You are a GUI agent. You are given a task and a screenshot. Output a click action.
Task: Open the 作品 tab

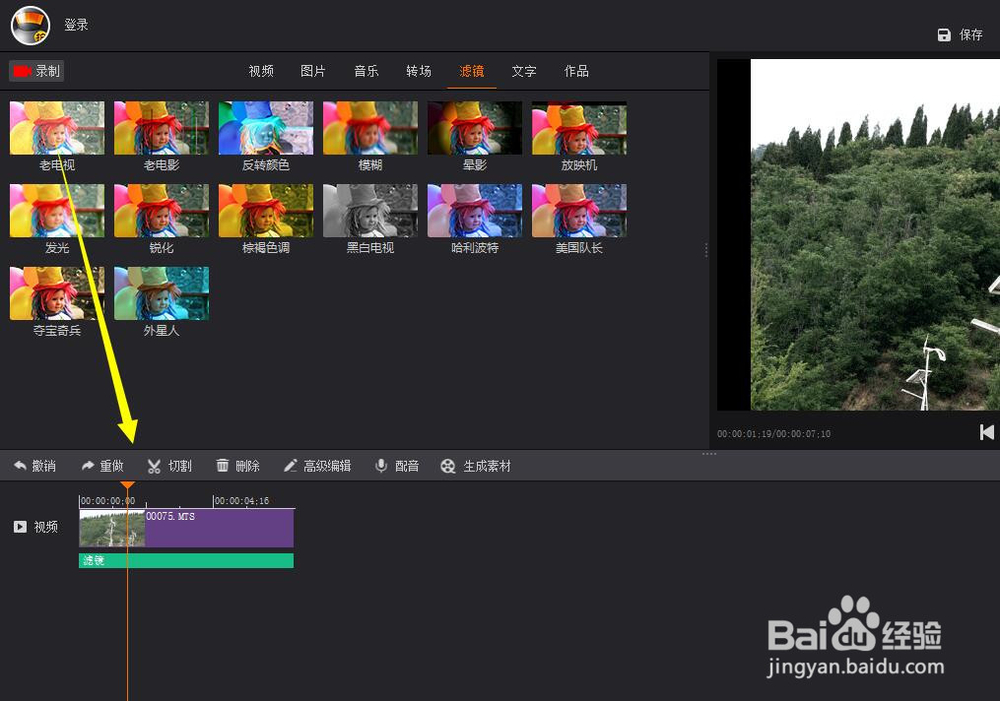pos(576,71)
